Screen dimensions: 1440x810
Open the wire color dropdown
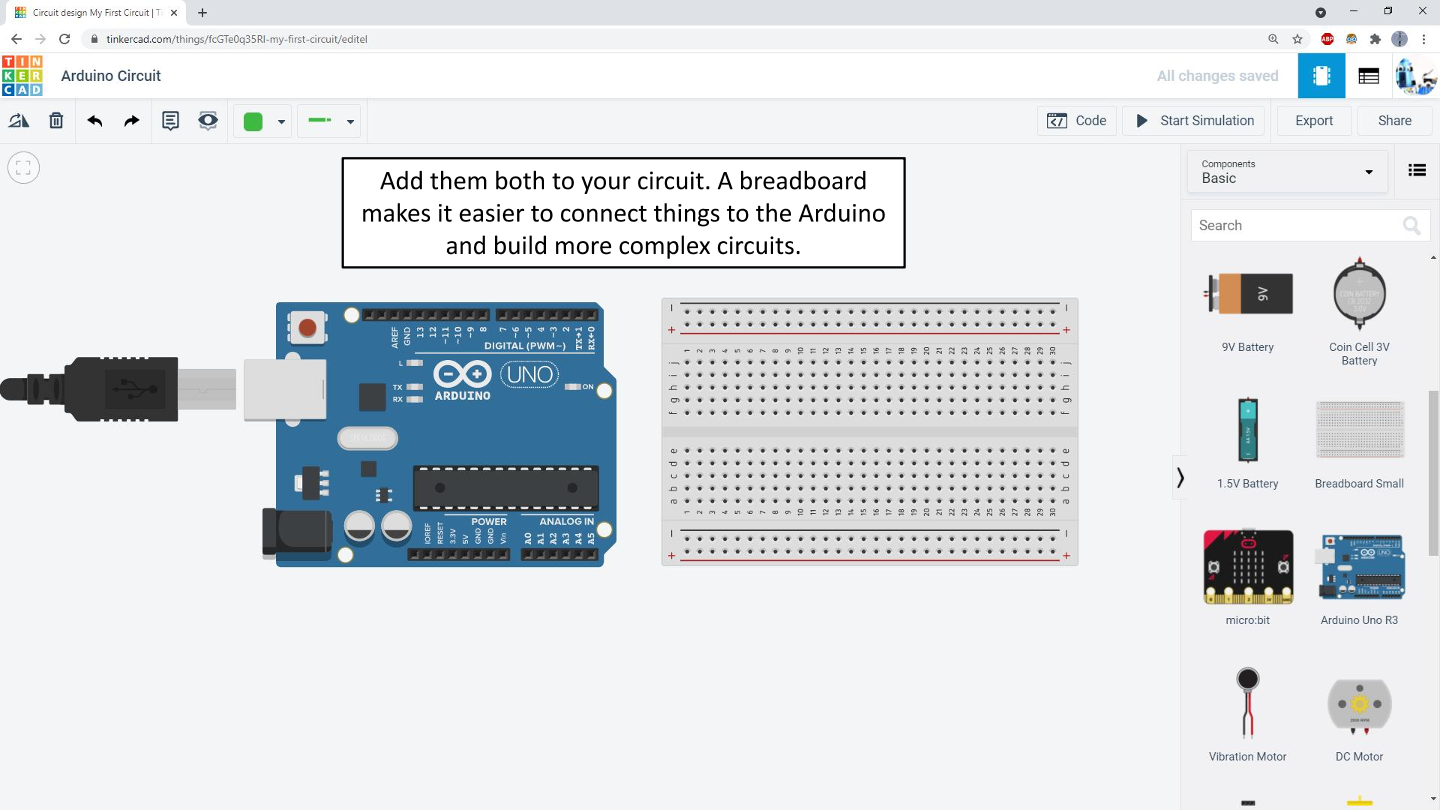[281, 122]
